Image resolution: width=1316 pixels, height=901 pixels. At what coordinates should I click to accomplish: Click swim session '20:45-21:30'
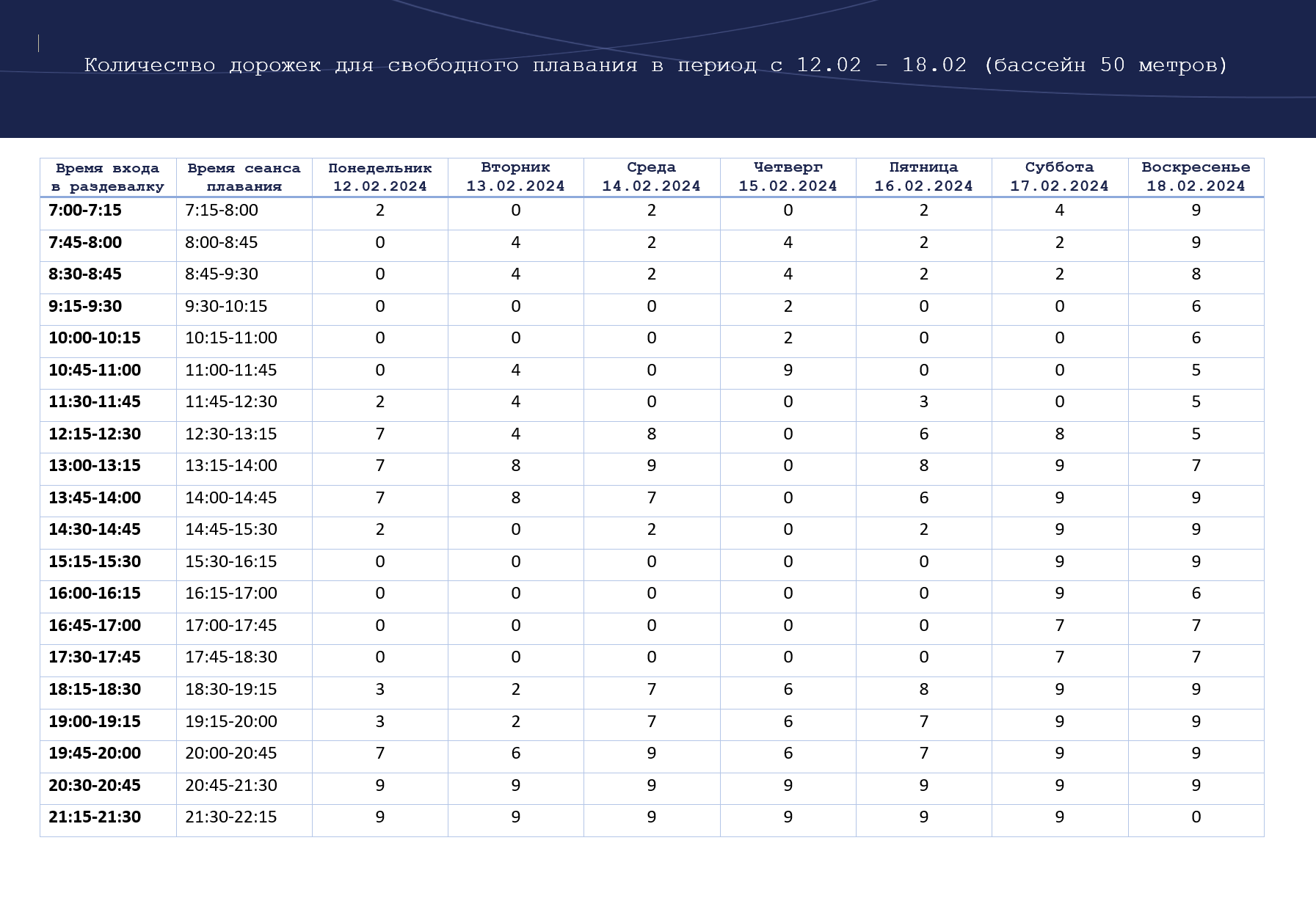(231, 786)
